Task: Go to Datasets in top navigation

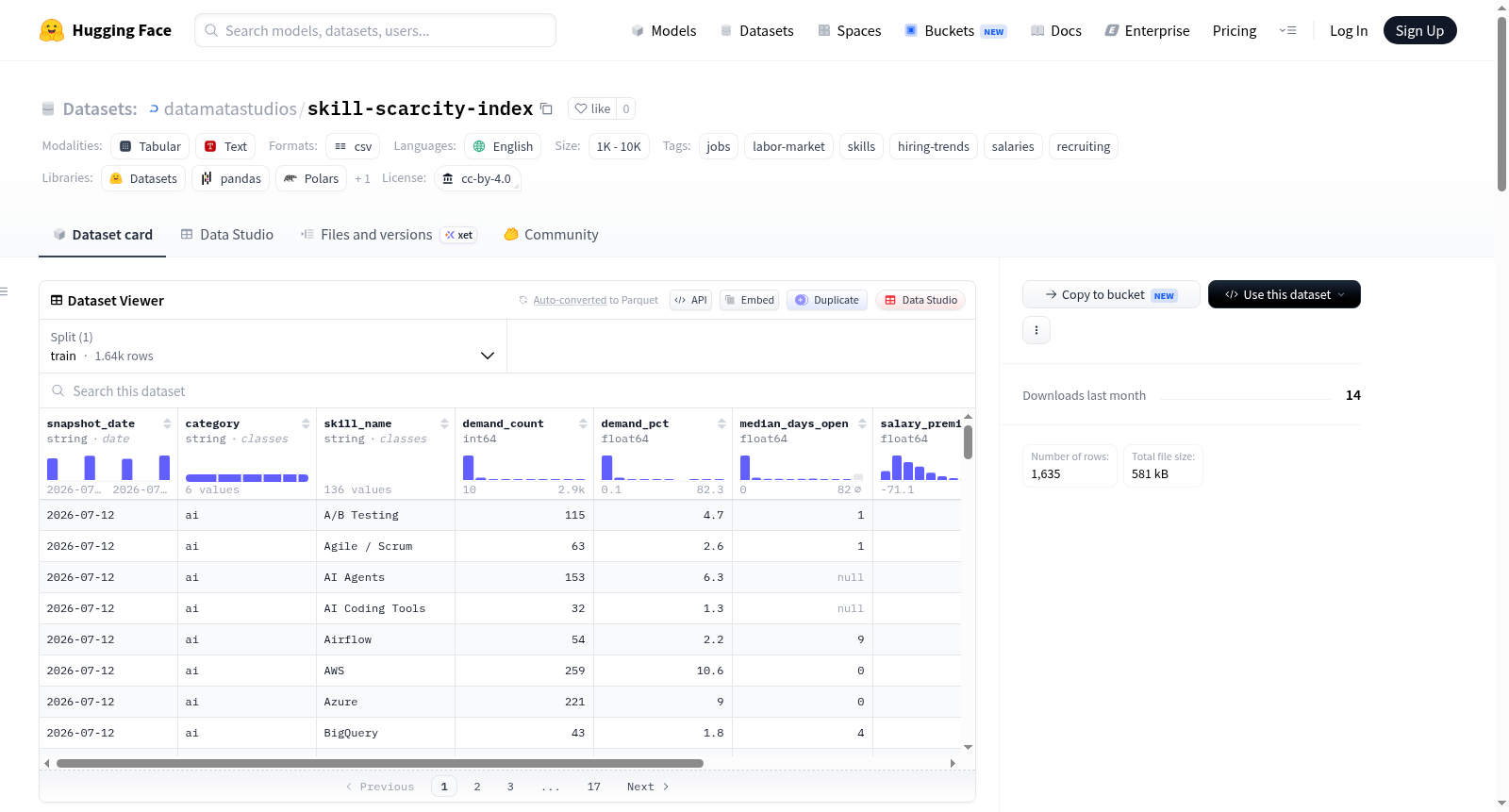Action: [756, 30]
